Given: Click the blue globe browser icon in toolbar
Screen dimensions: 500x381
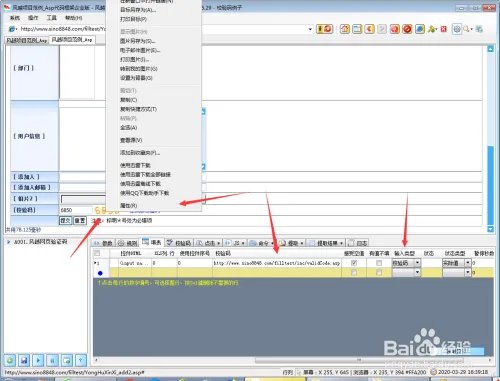Looking at the screenshot, I should click(420, 29).
